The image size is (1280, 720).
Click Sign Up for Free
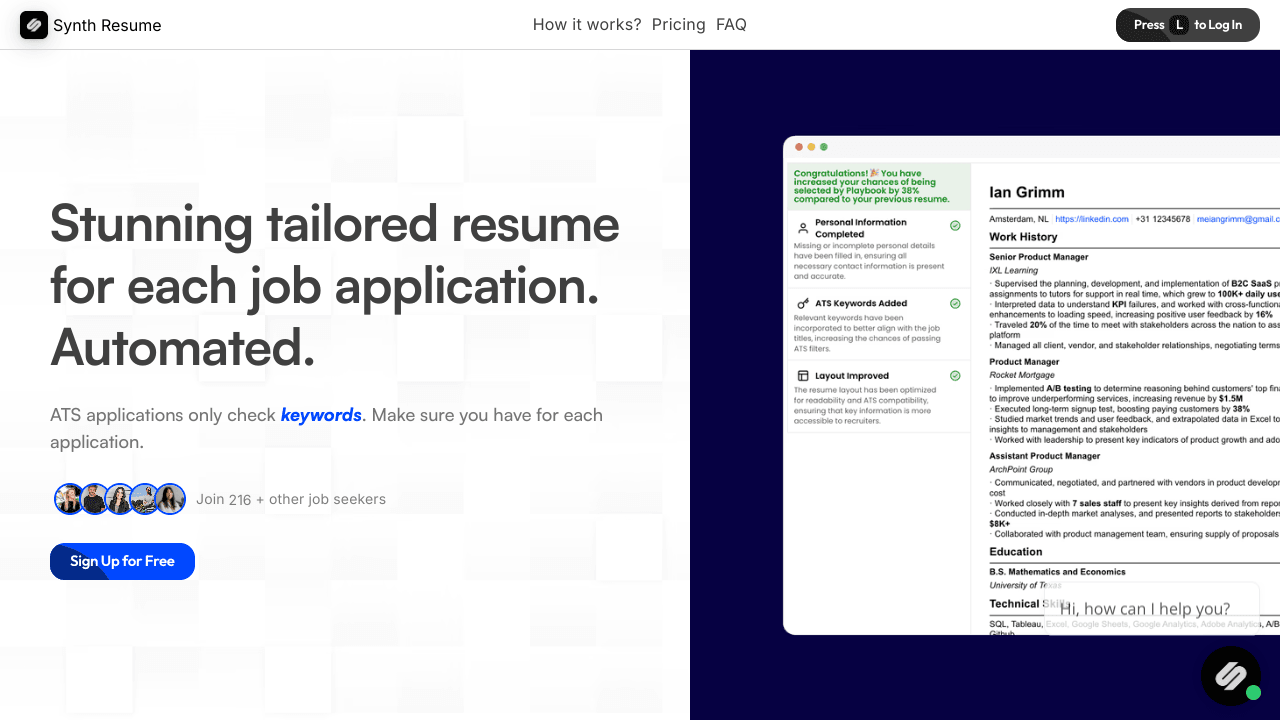[122, 561]
